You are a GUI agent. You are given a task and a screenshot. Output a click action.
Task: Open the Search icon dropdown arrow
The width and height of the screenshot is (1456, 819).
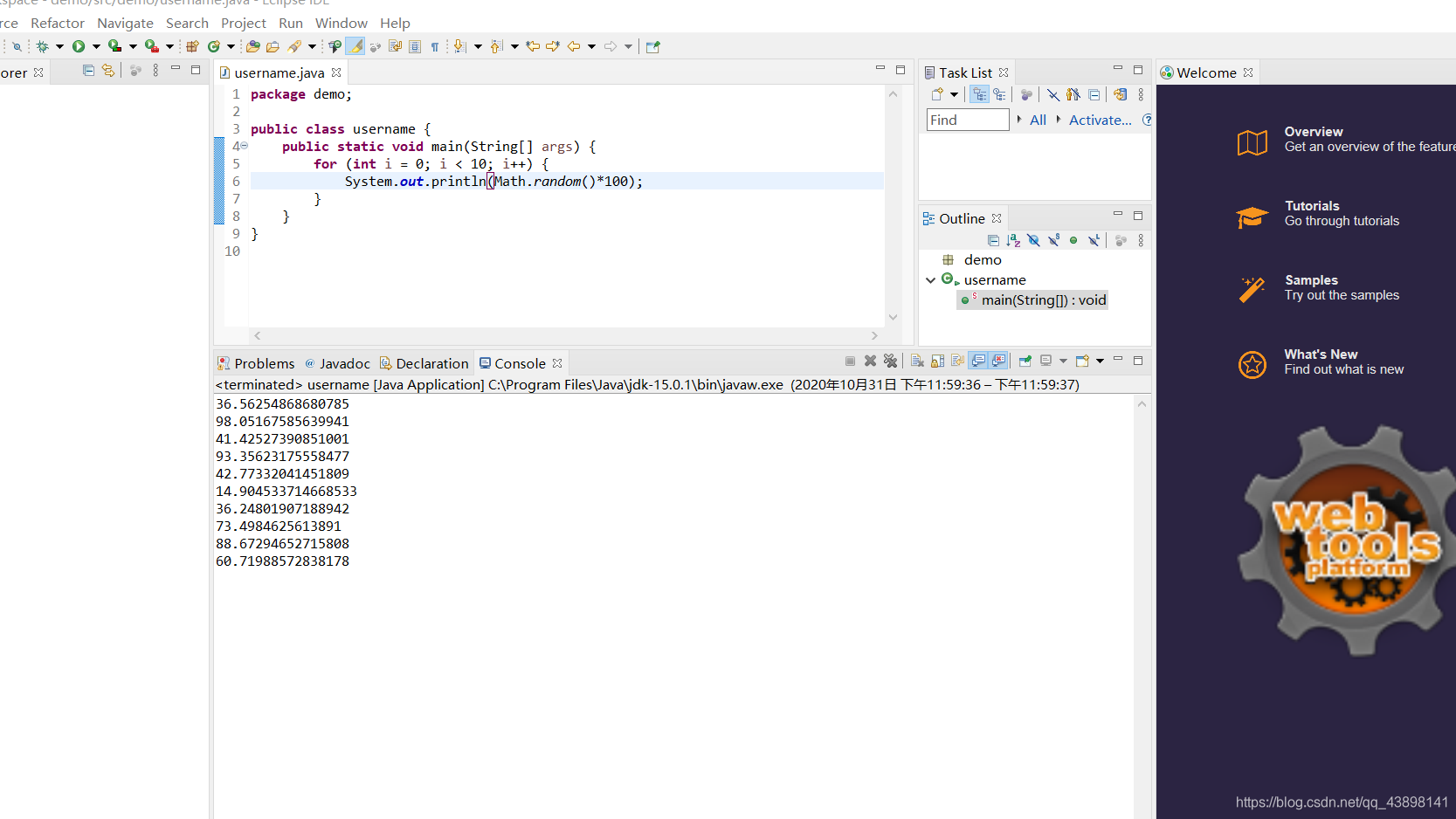(x=312, y=46)
